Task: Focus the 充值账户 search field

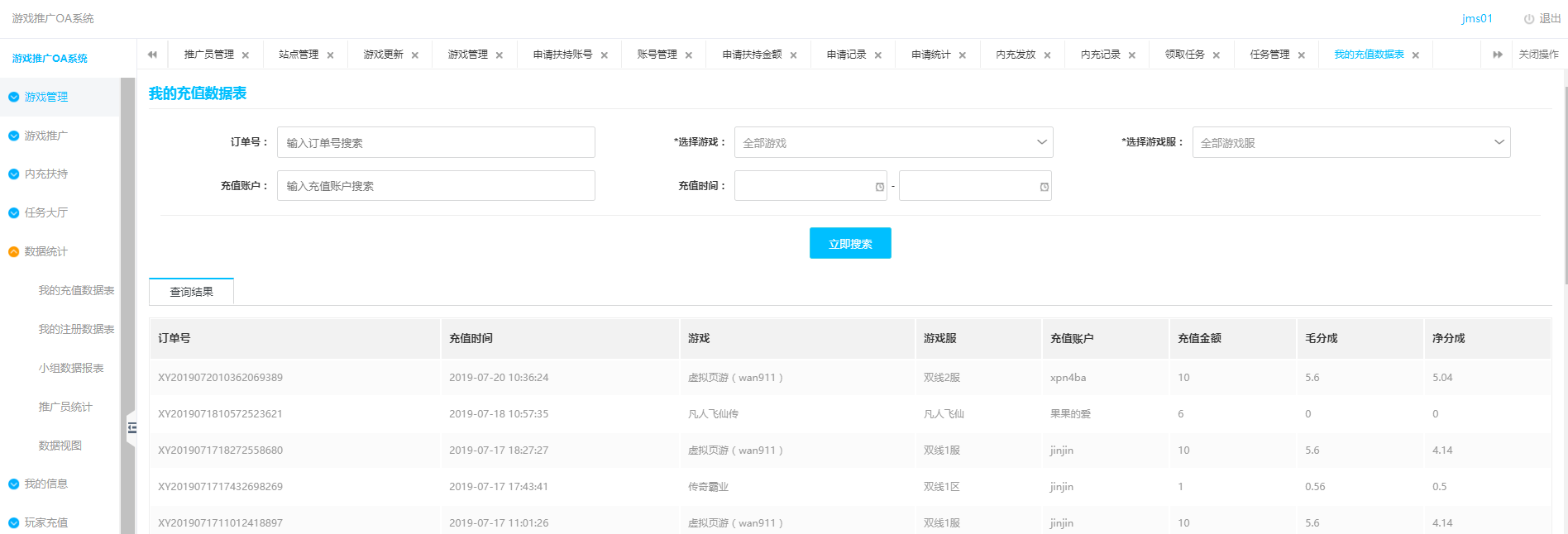Action: click(436, 186)
